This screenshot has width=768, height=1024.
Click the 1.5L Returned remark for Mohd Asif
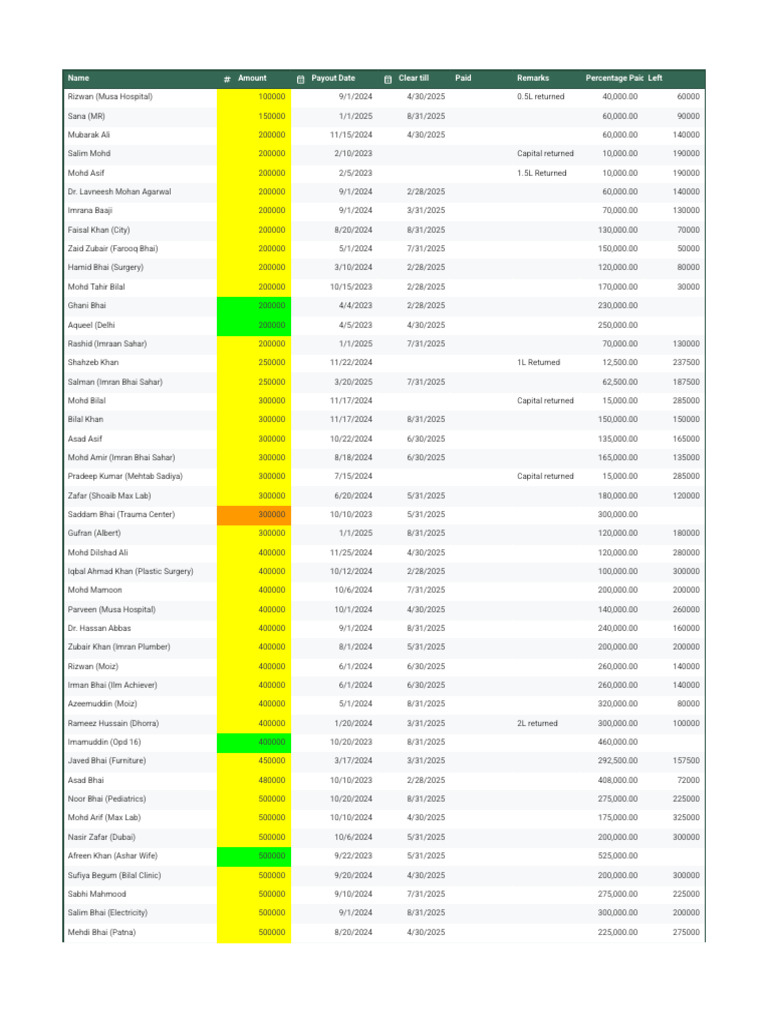(x=541, y=173)
